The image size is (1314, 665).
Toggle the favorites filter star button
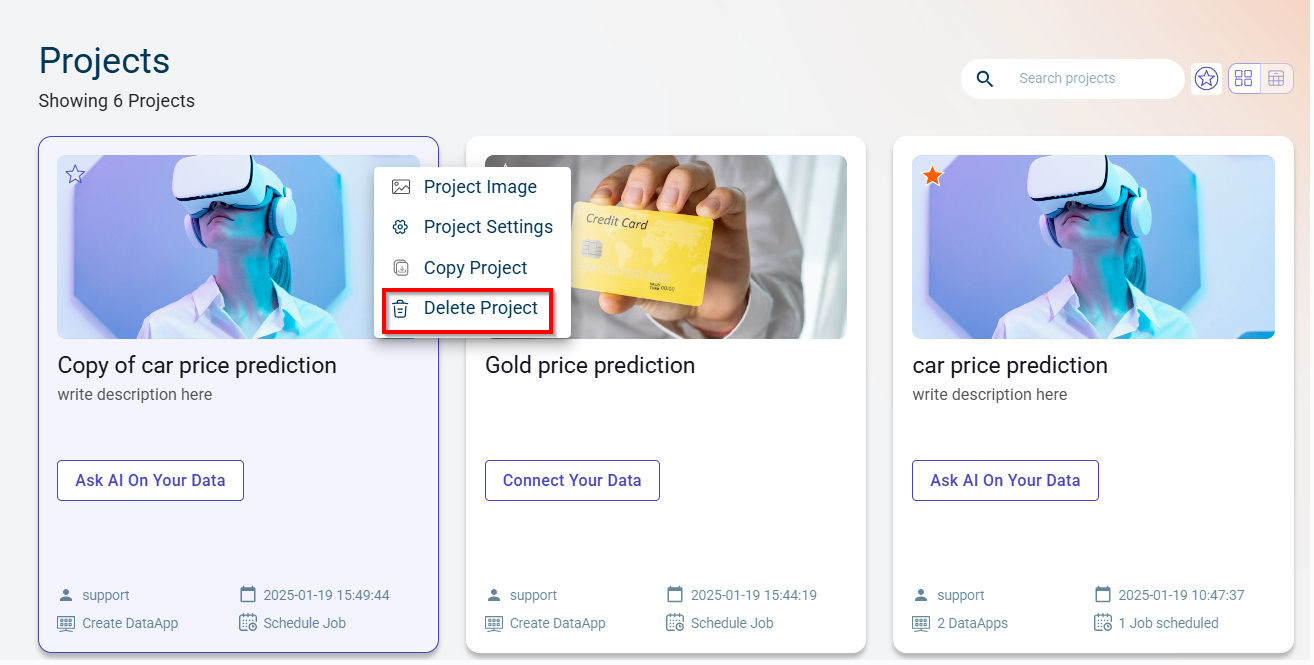[1206, 78]
